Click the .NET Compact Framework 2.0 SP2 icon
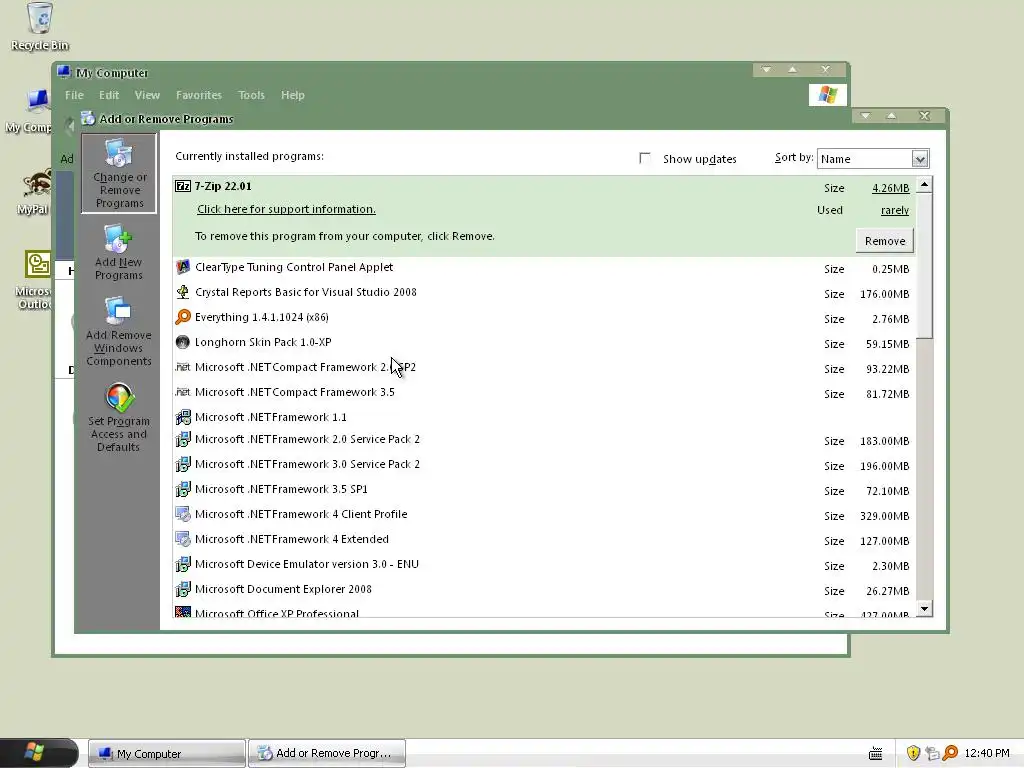 (183, 367)
